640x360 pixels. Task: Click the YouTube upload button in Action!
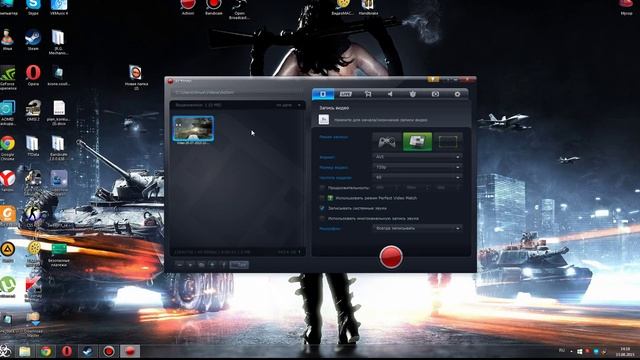(x=239, y=265)
